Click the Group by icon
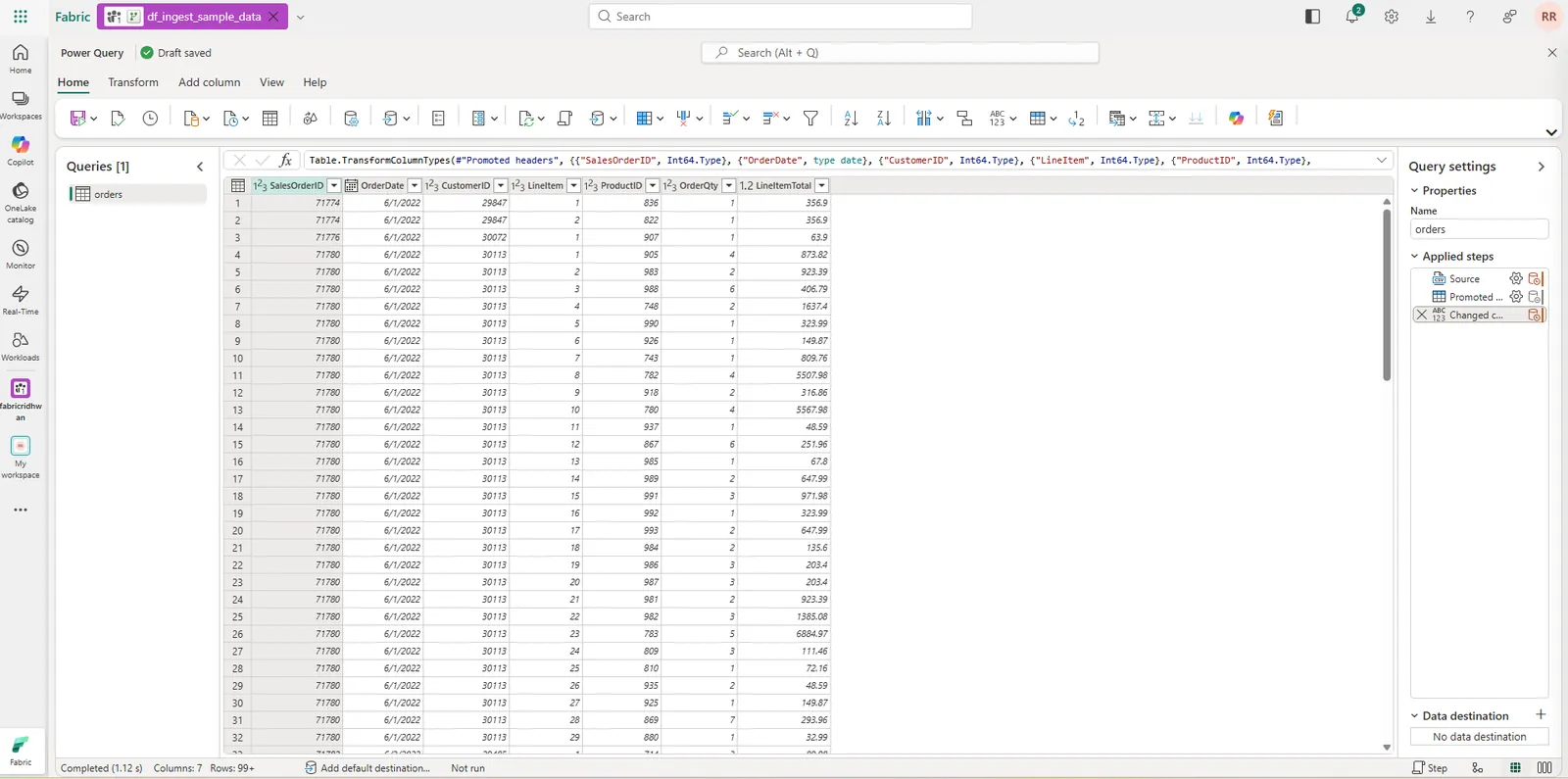Viewport: 1568px width, 779px height. (964, 118)
